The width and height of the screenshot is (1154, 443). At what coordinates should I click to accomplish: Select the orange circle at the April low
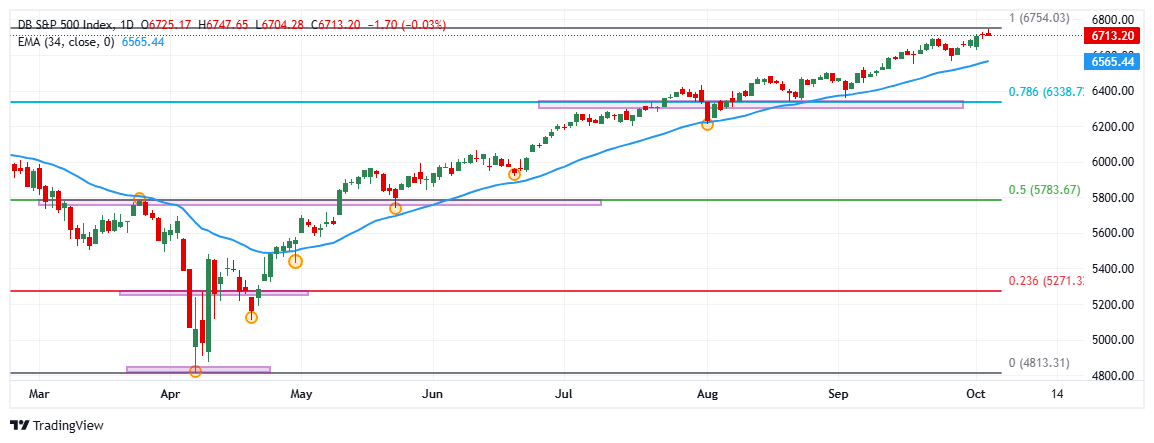pos(196,371)
